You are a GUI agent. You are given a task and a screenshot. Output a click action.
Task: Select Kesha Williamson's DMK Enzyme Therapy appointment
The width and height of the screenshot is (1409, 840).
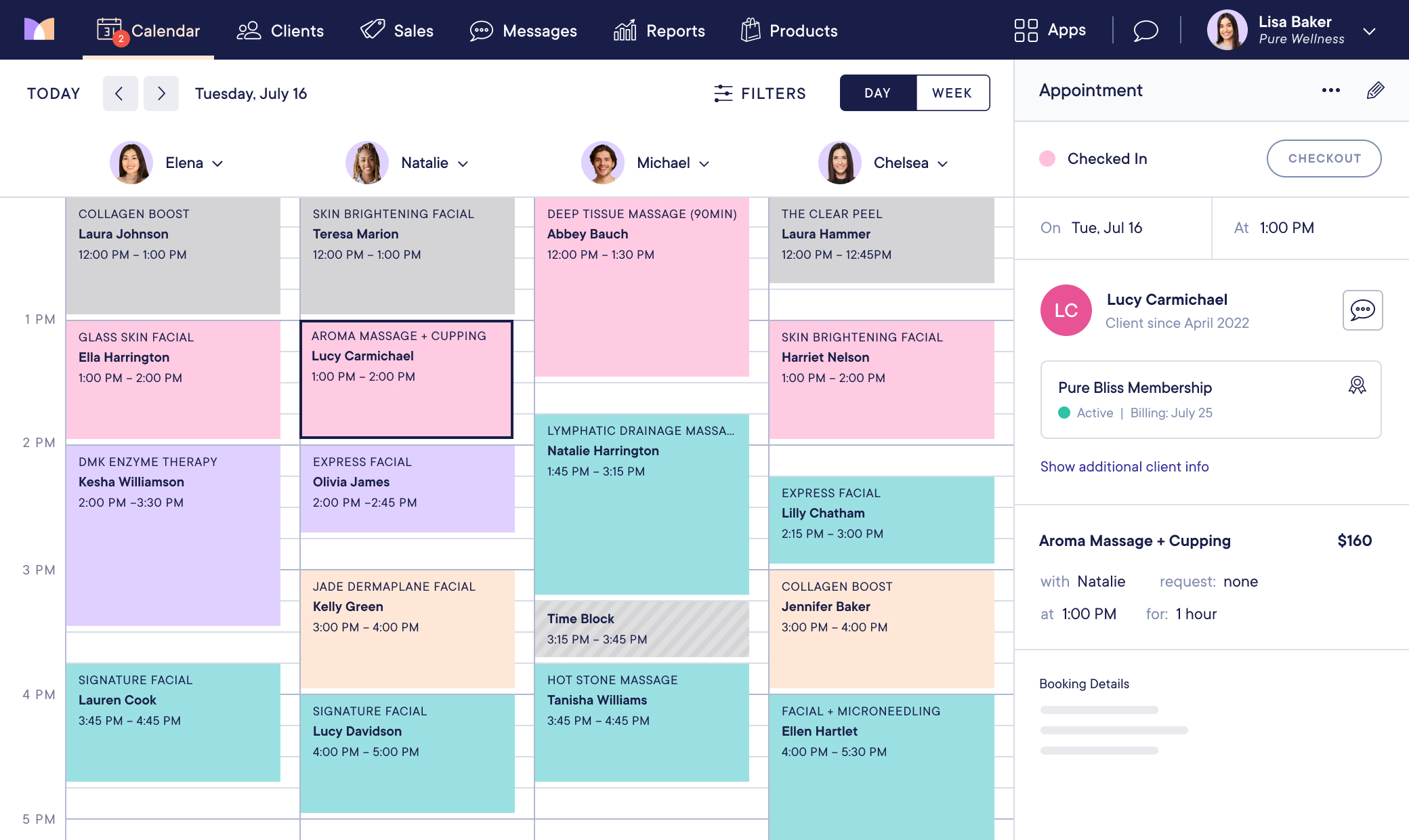[173, 535]
